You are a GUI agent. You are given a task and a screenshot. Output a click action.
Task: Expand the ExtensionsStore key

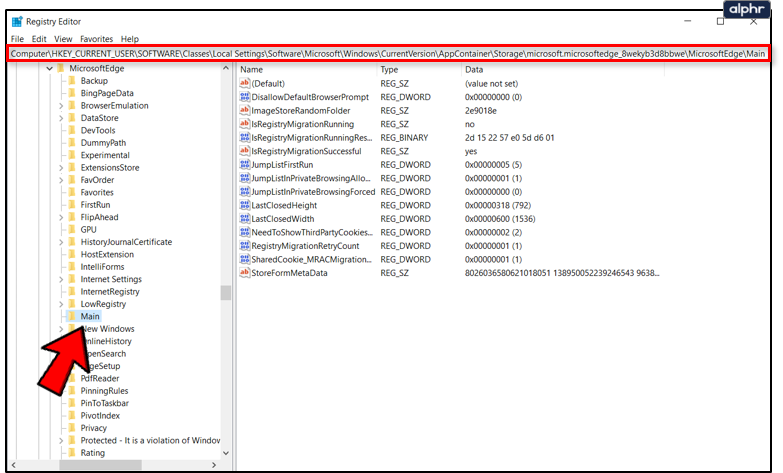(x=61, y=167)
